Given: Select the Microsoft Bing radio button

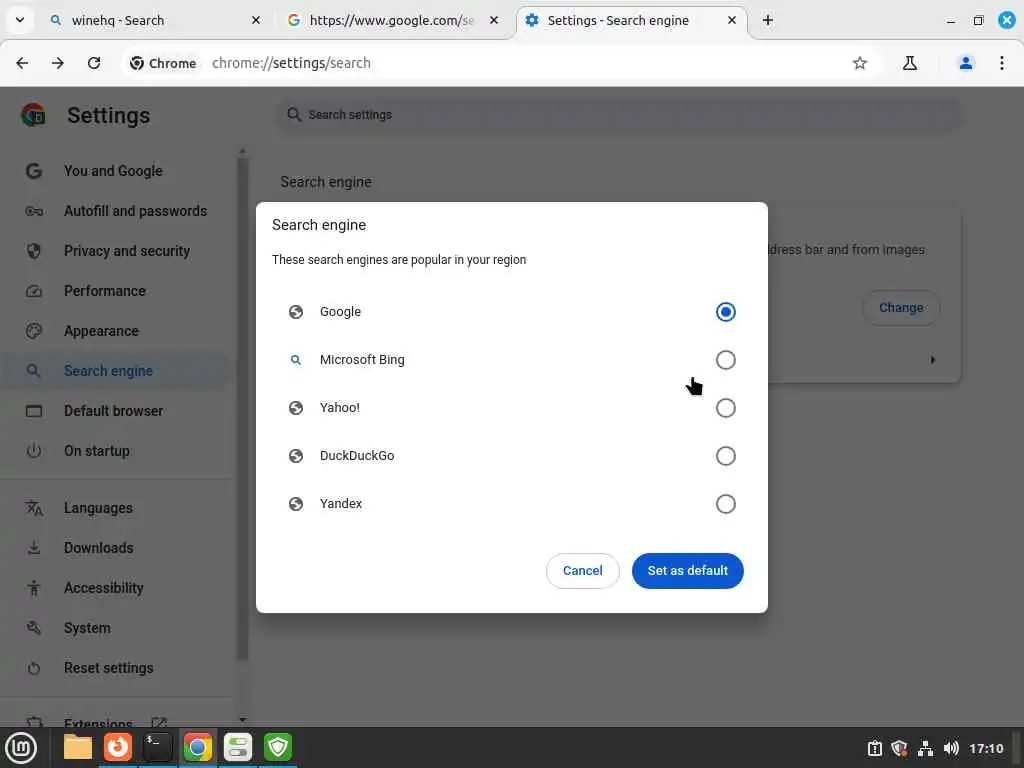Looking at the screenshot, I should [725, 360].
